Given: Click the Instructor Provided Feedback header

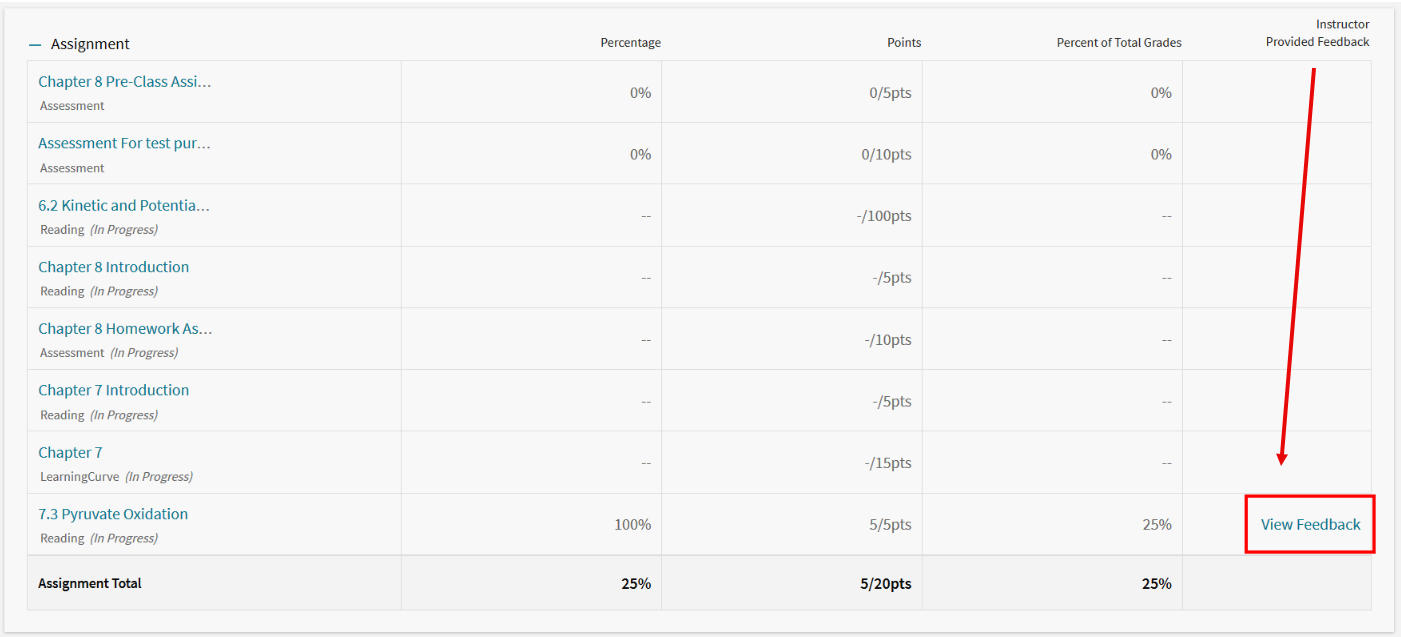Looking at the screenshot, I should pos(1317,33).
